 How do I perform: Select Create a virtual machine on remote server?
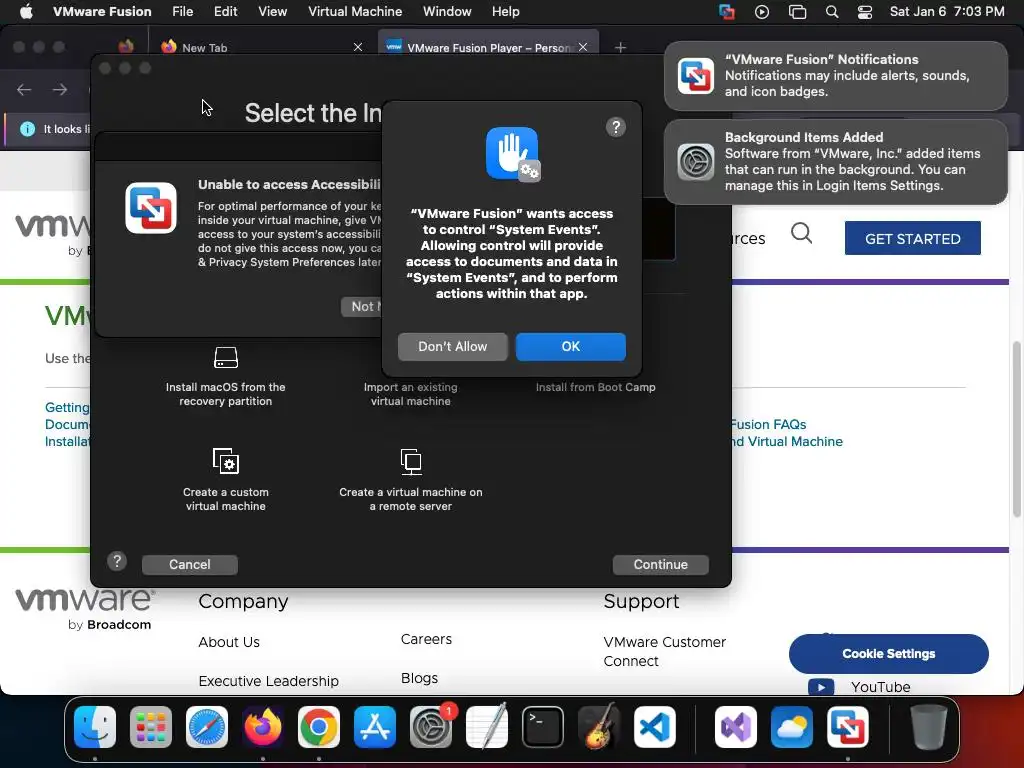point(410,480)
